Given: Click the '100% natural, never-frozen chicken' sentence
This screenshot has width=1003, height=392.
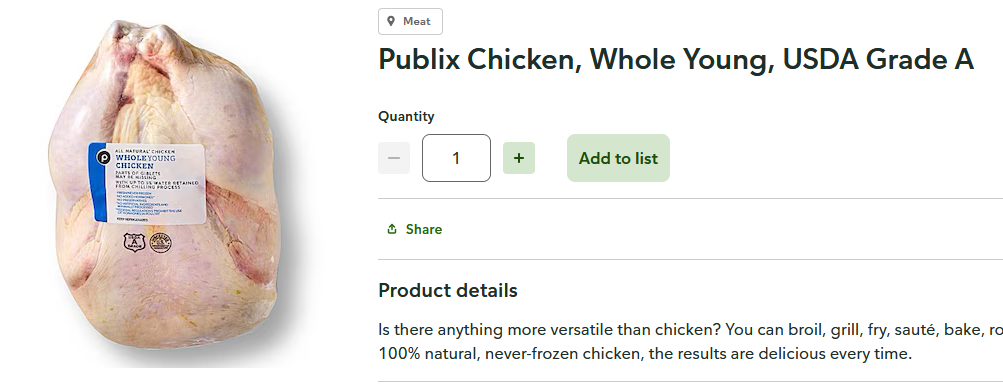Looking at the screenshot, I should coord(645,353).
